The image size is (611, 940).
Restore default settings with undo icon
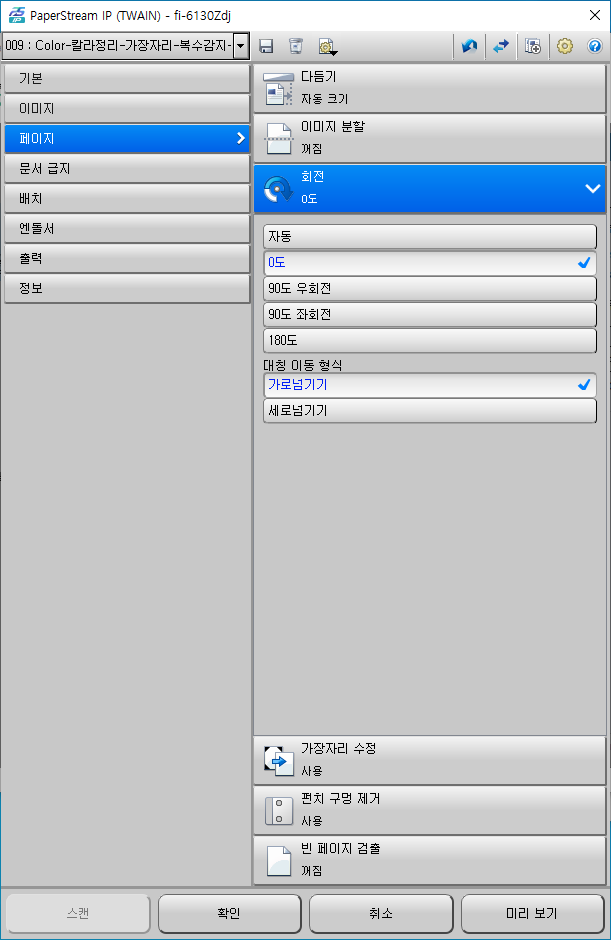[x=469, y=46]
